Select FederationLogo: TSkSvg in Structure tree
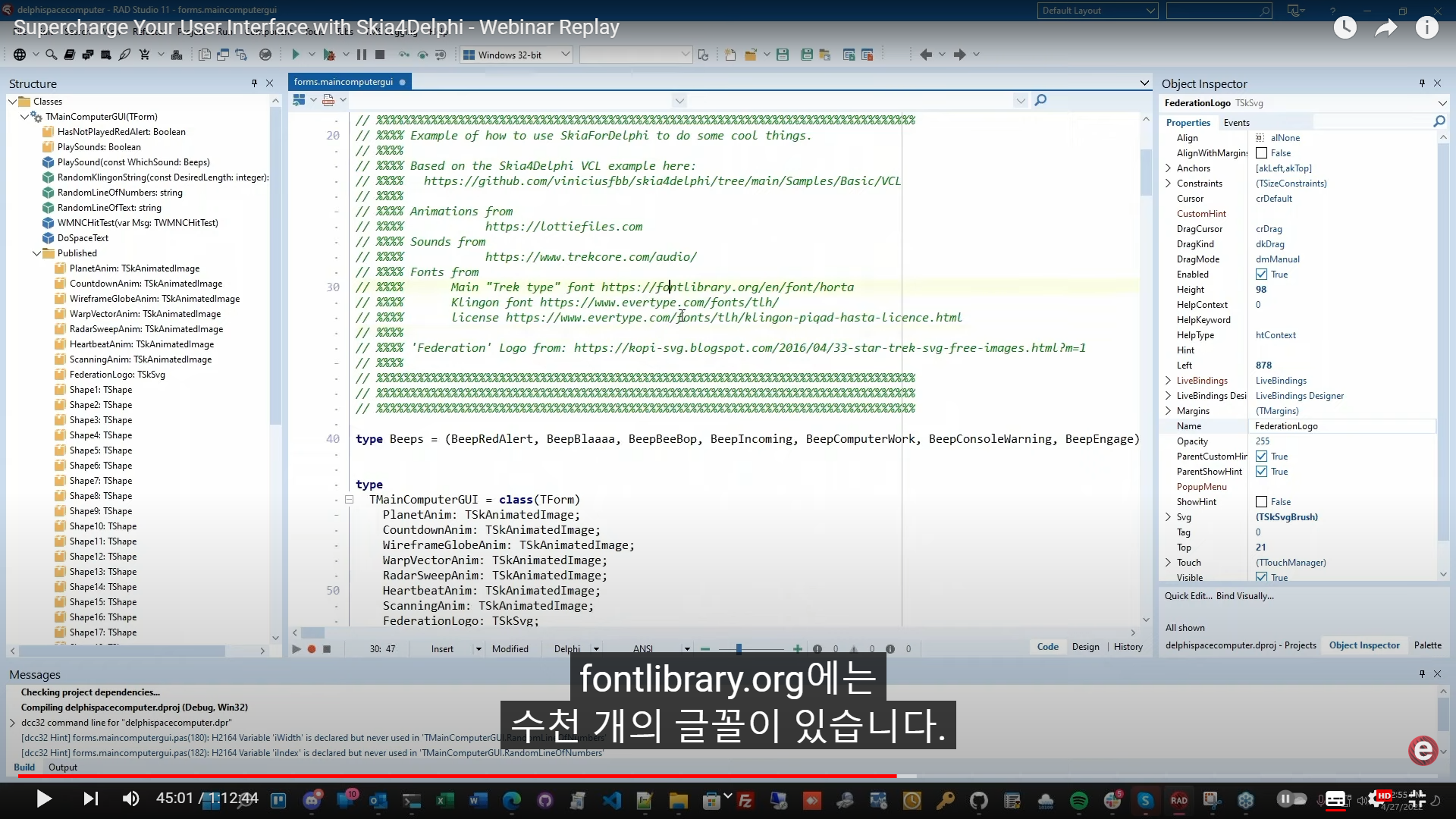 [117, 375]
